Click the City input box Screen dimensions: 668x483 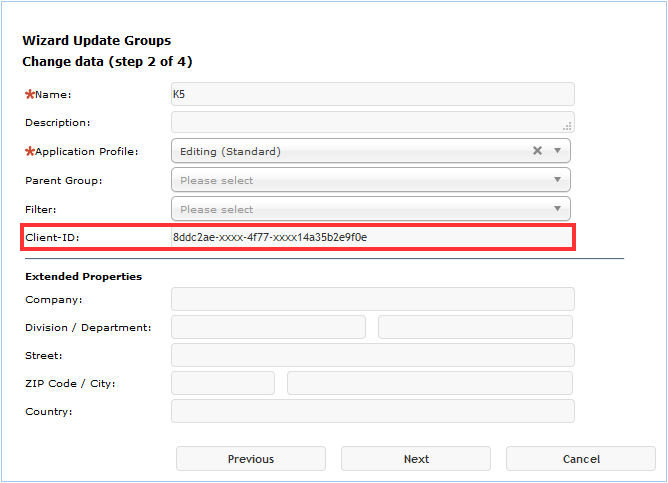(x=429, y=383)
